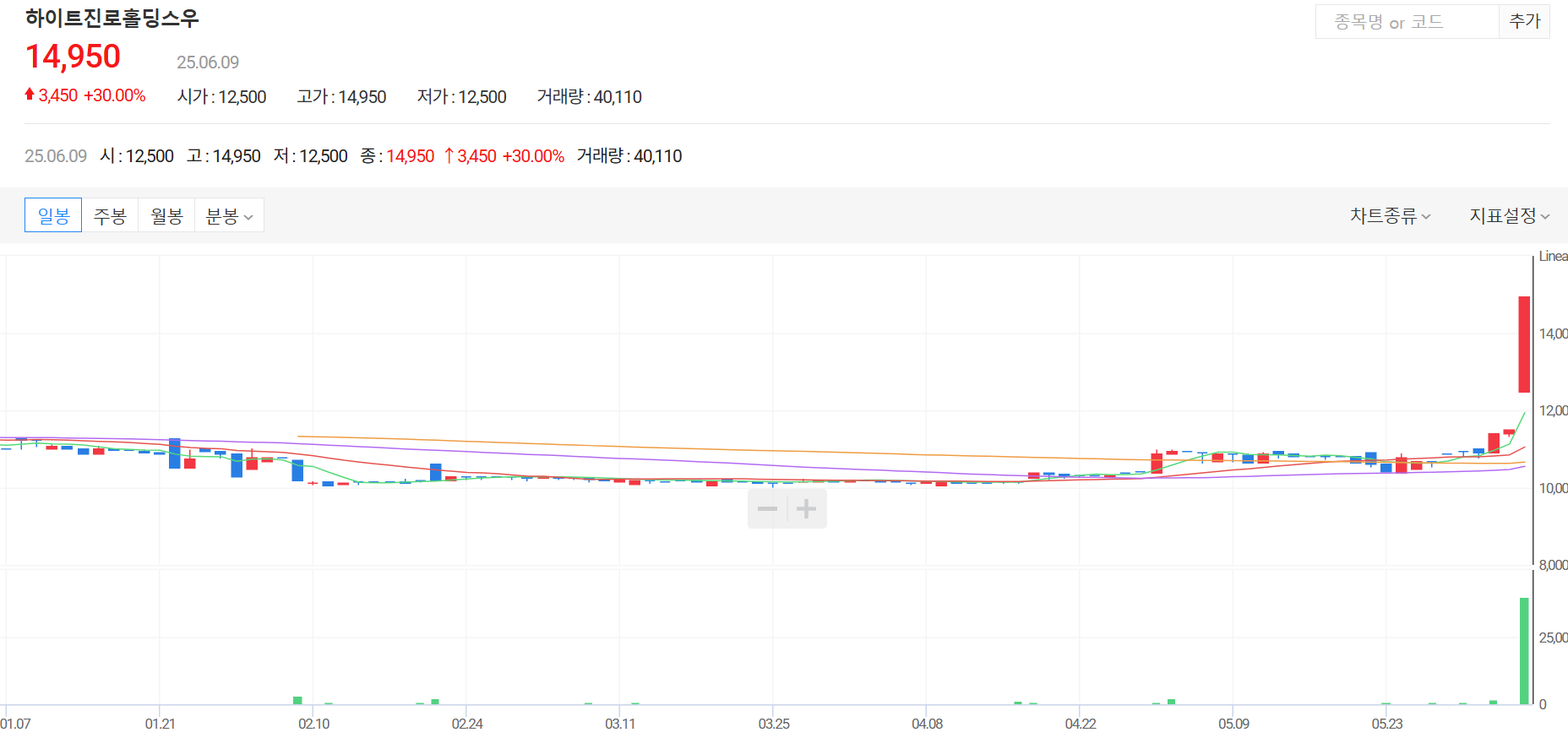
Task: Select the 일봉 daily chart tab
Action: point(53,215)
